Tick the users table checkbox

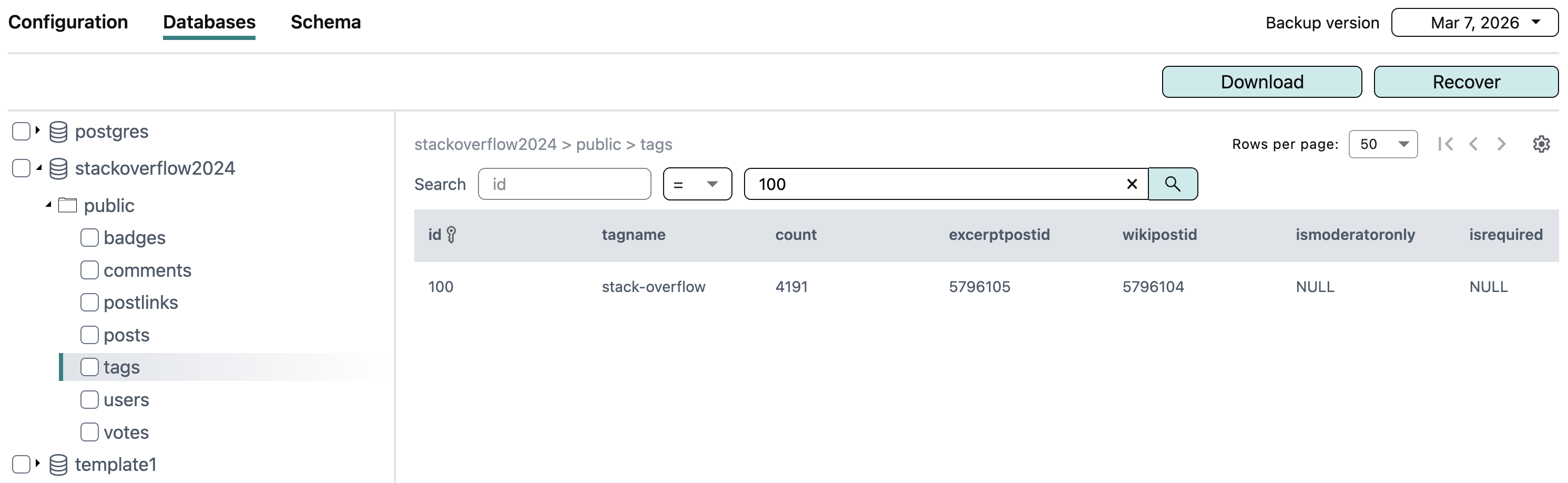[x=89, y=399]
